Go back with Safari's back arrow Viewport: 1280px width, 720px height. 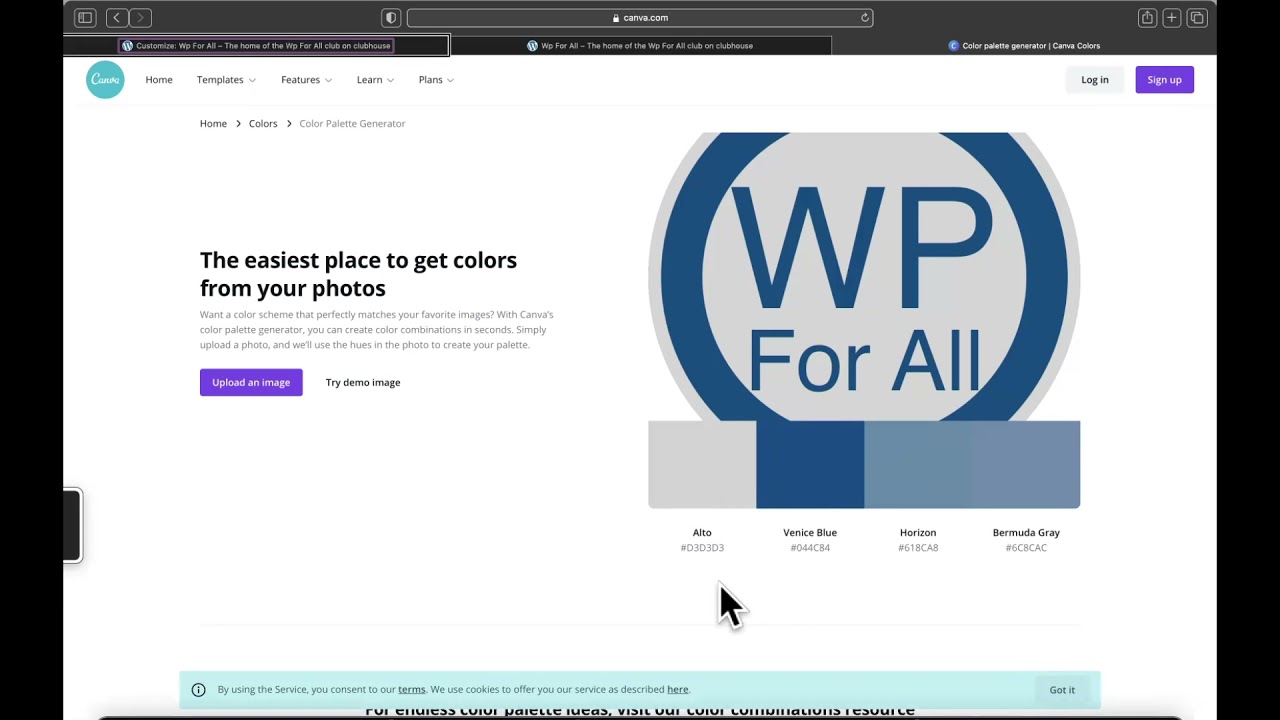(117, 17)
